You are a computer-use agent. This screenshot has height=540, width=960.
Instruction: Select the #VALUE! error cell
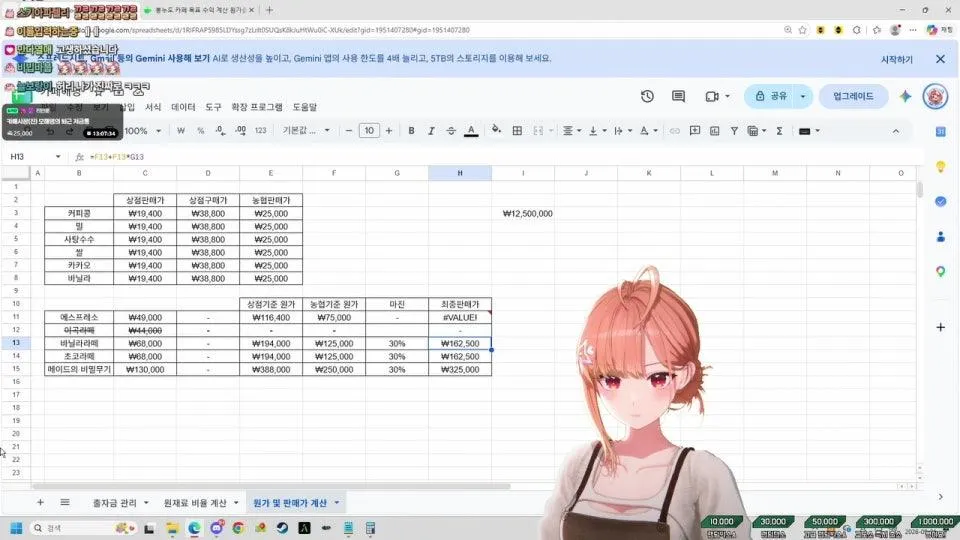tap(460, 317)
